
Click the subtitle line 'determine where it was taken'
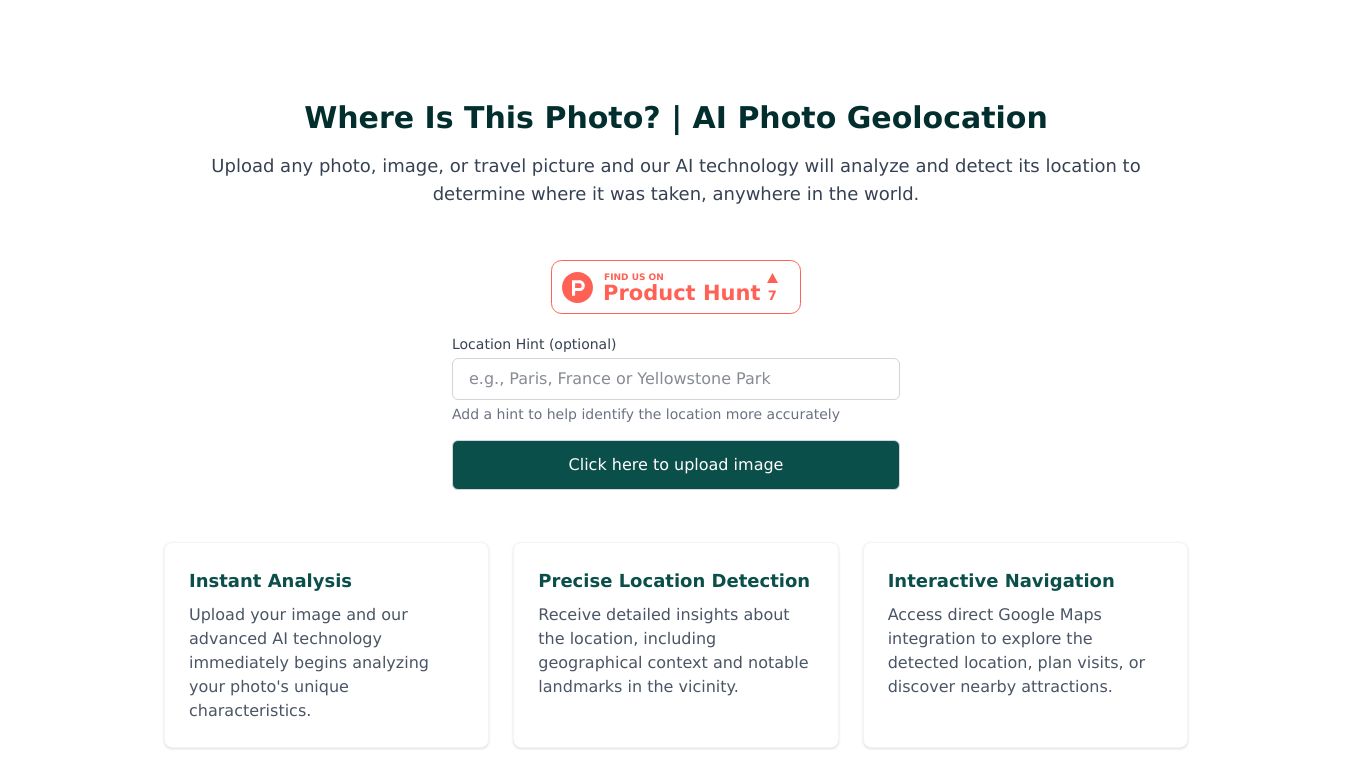click(x=675, y=194)
